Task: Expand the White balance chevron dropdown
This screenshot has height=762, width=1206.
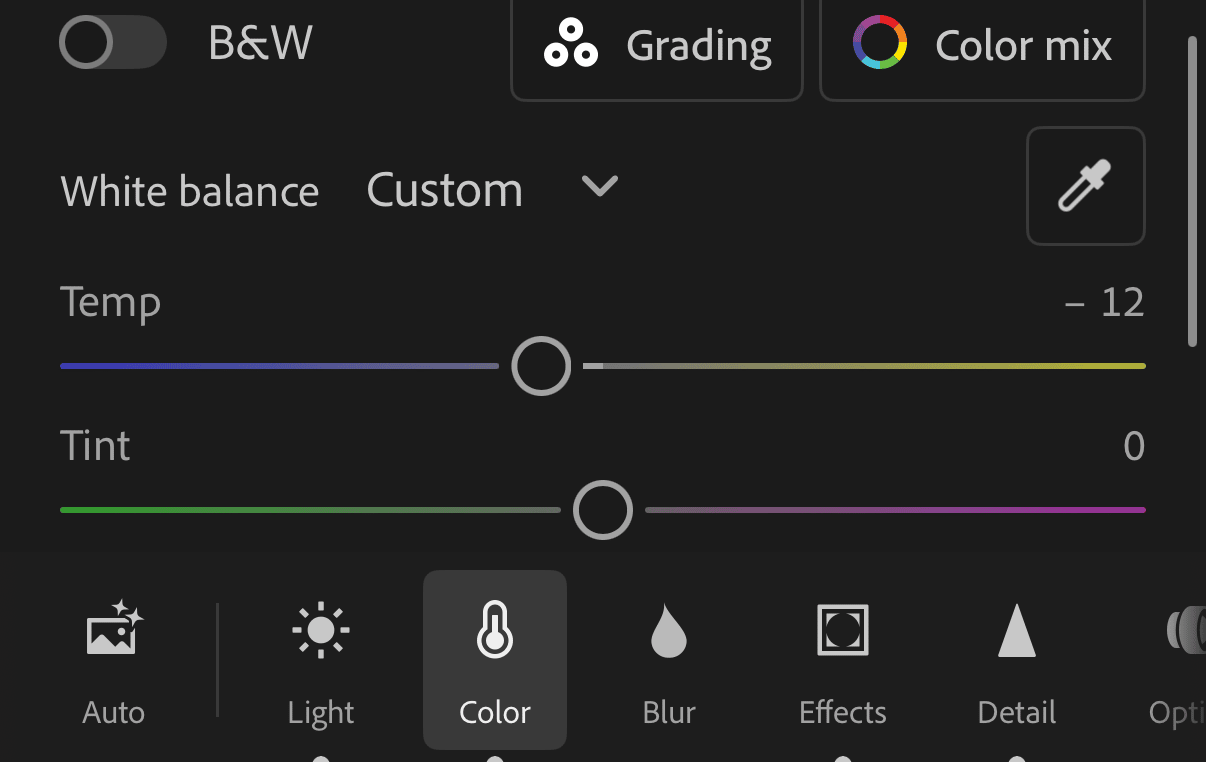Action: click(x=600, y=186)
